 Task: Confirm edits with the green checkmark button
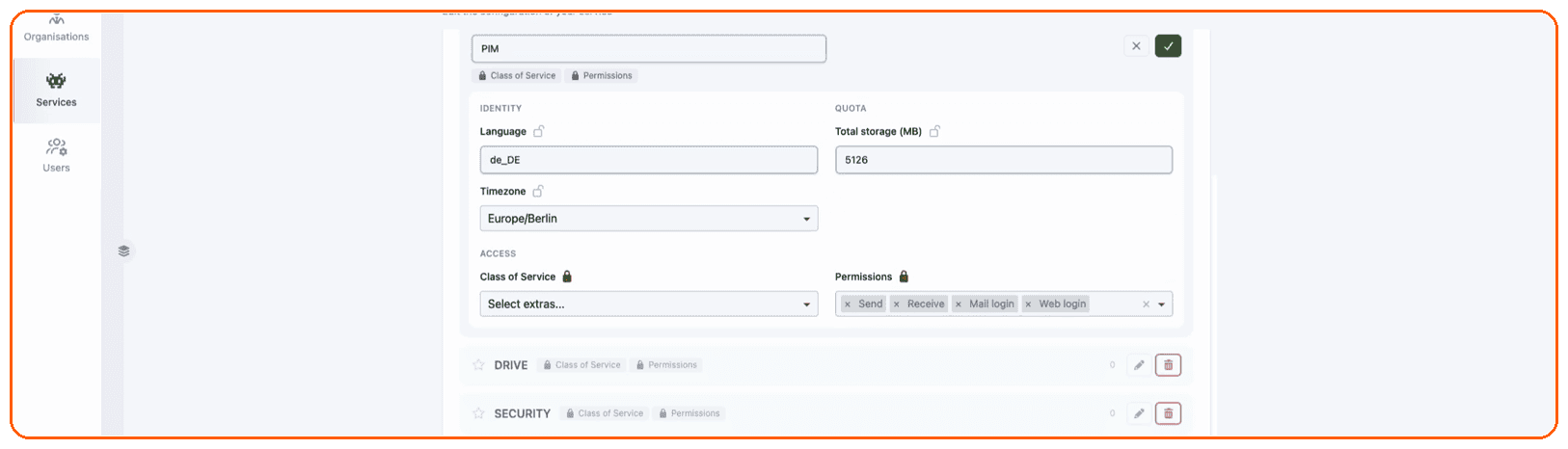point(1168,46)
